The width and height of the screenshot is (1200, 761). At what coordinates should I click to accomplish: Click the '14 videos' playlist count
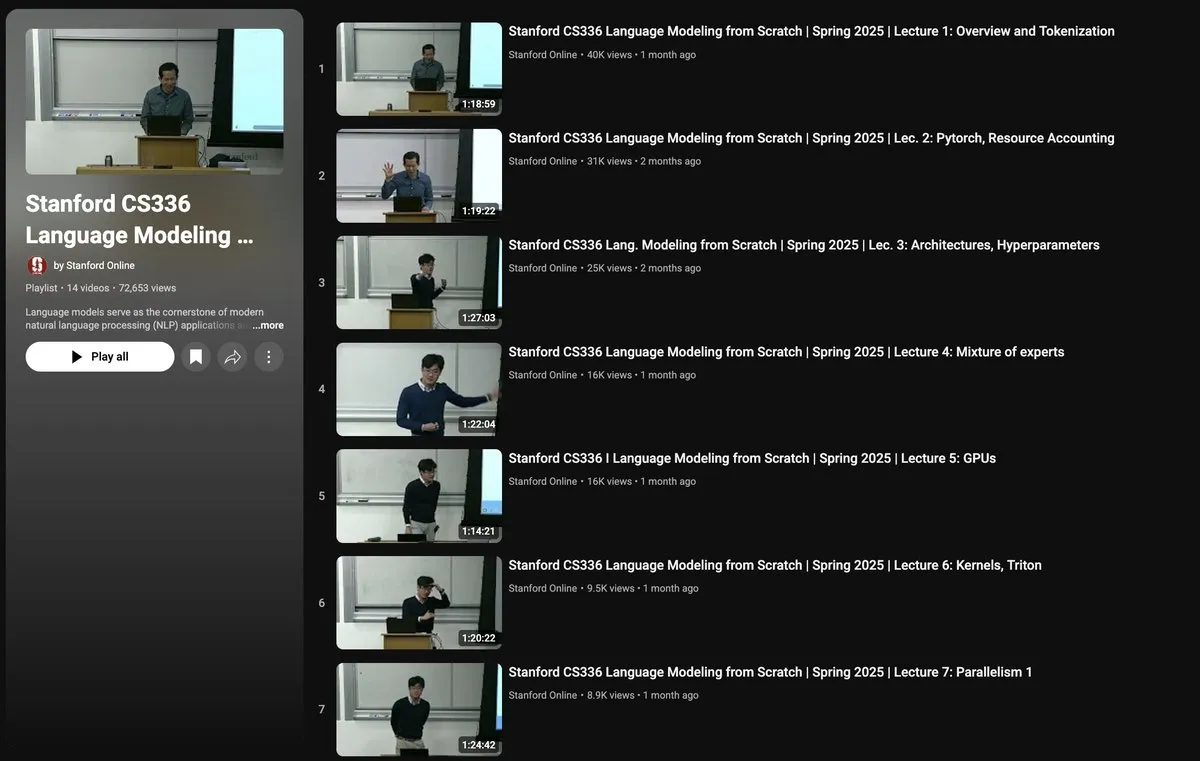[x=88, y=288]
